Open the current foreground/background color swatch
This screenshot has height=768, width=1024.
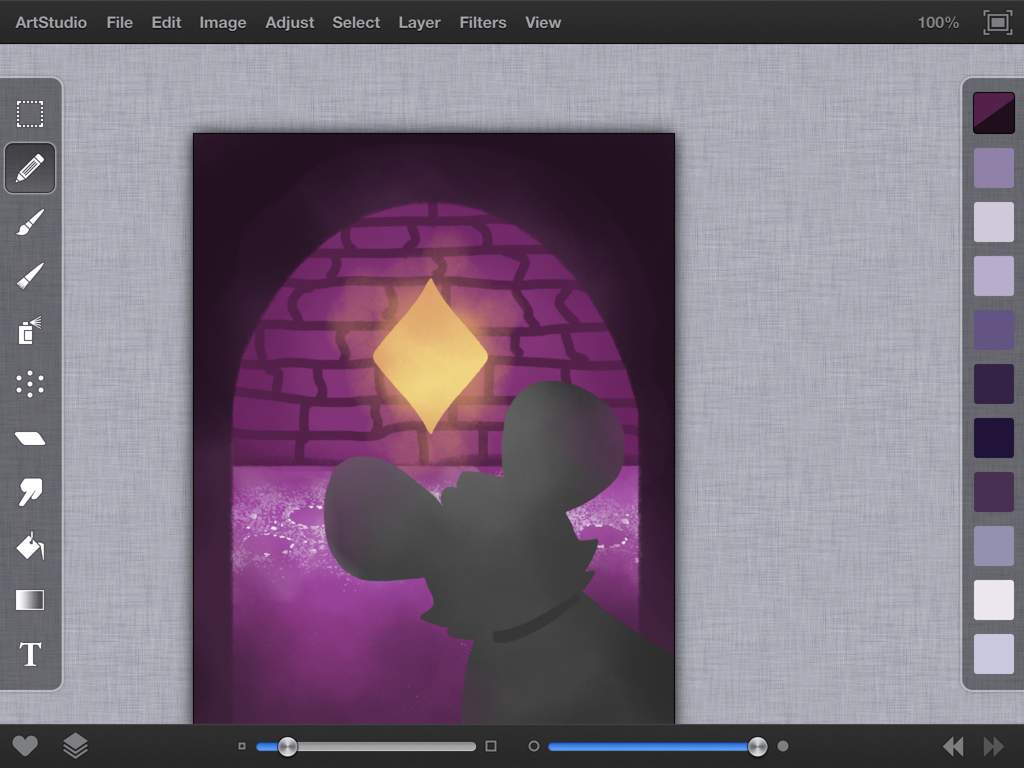[993, 113]
